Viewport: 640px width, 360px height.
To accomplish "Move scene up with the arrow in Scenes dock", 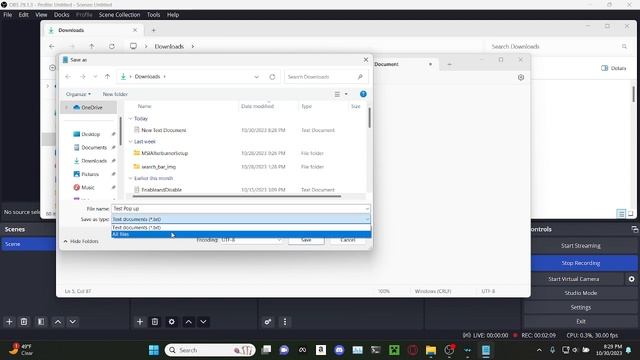I will (58, 322).
